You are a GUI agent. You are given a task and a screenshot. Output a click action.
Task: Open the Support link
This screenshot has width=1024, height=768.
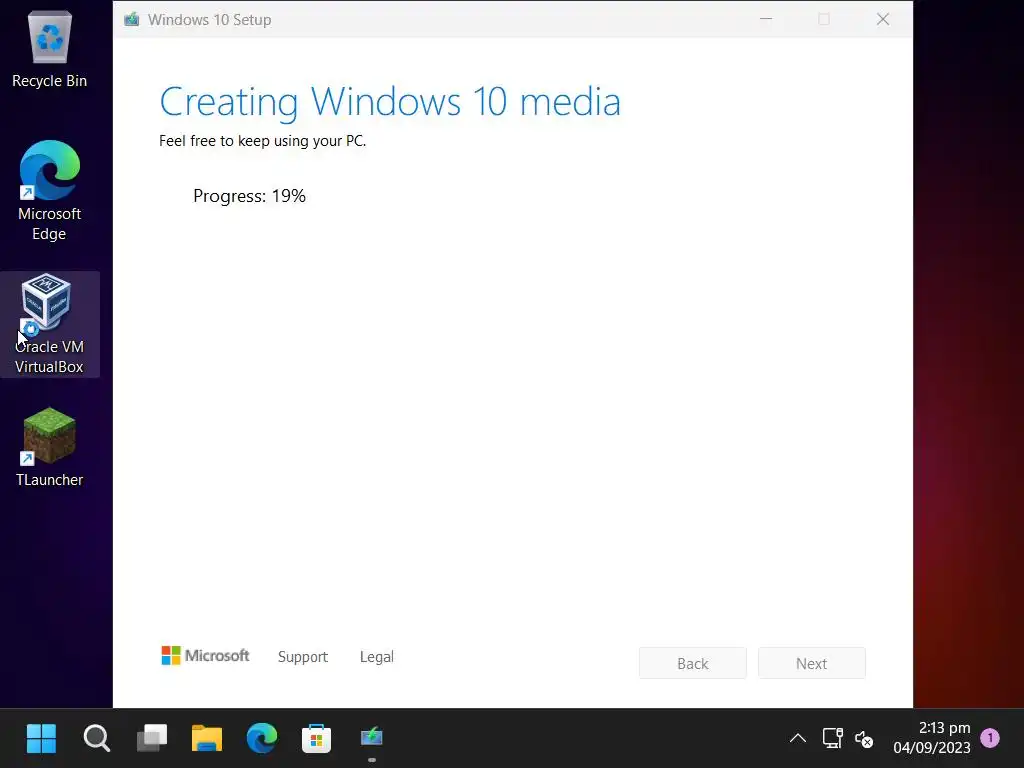tap(302, 657)
